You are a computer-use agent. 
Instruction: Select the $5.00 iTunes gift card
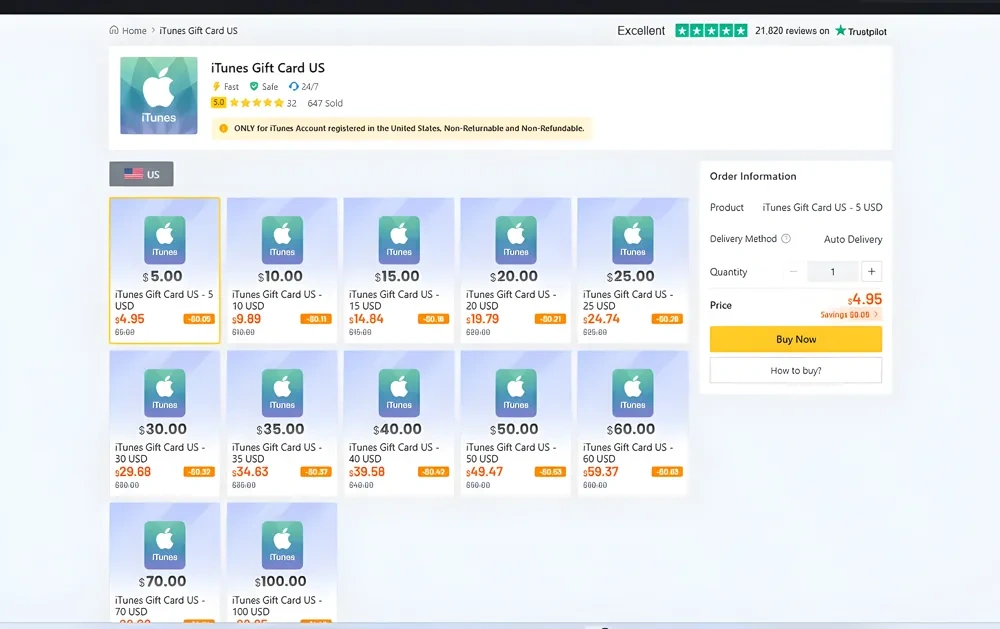click(164, 270)
